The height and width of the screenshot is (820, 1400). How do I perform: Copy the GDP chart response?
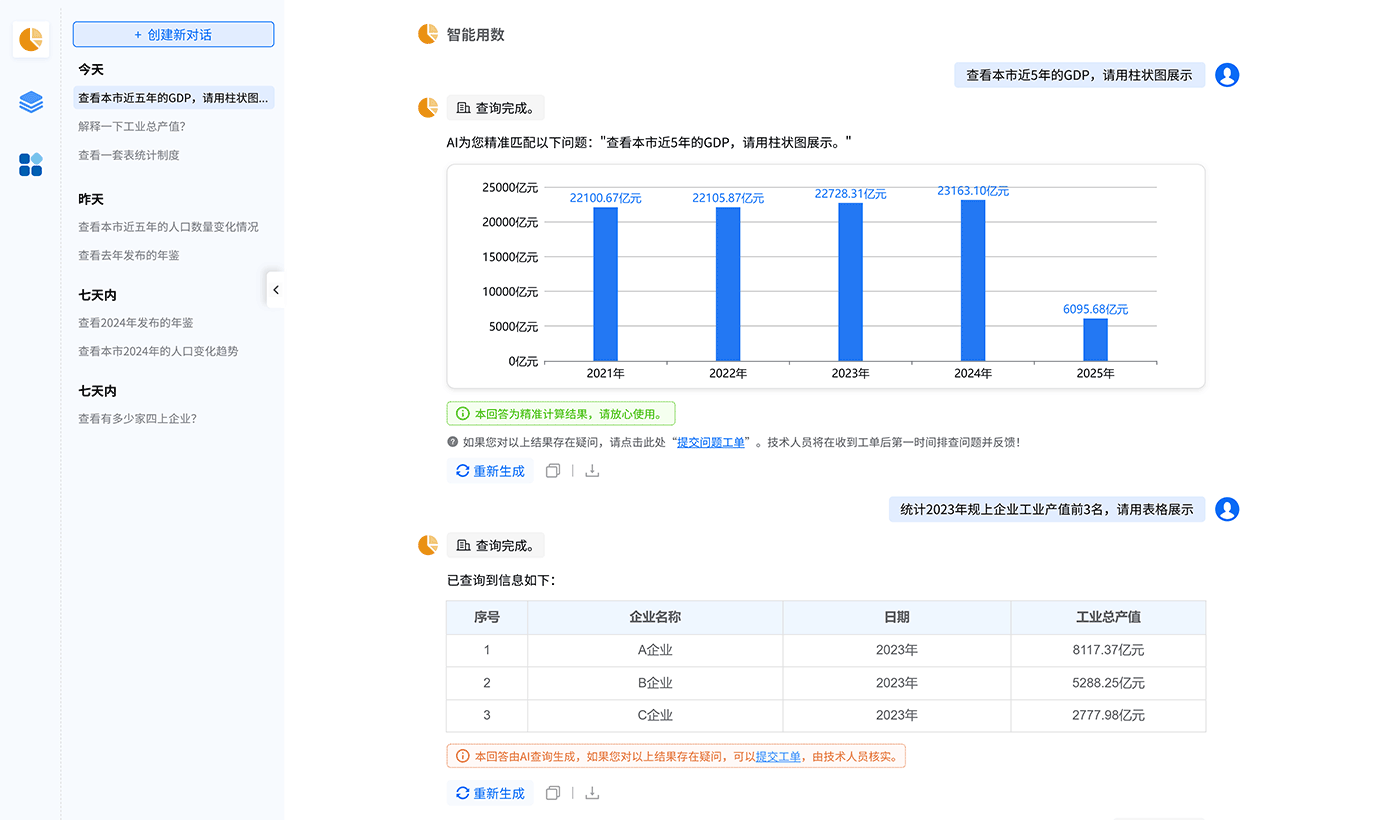(553, 470)
